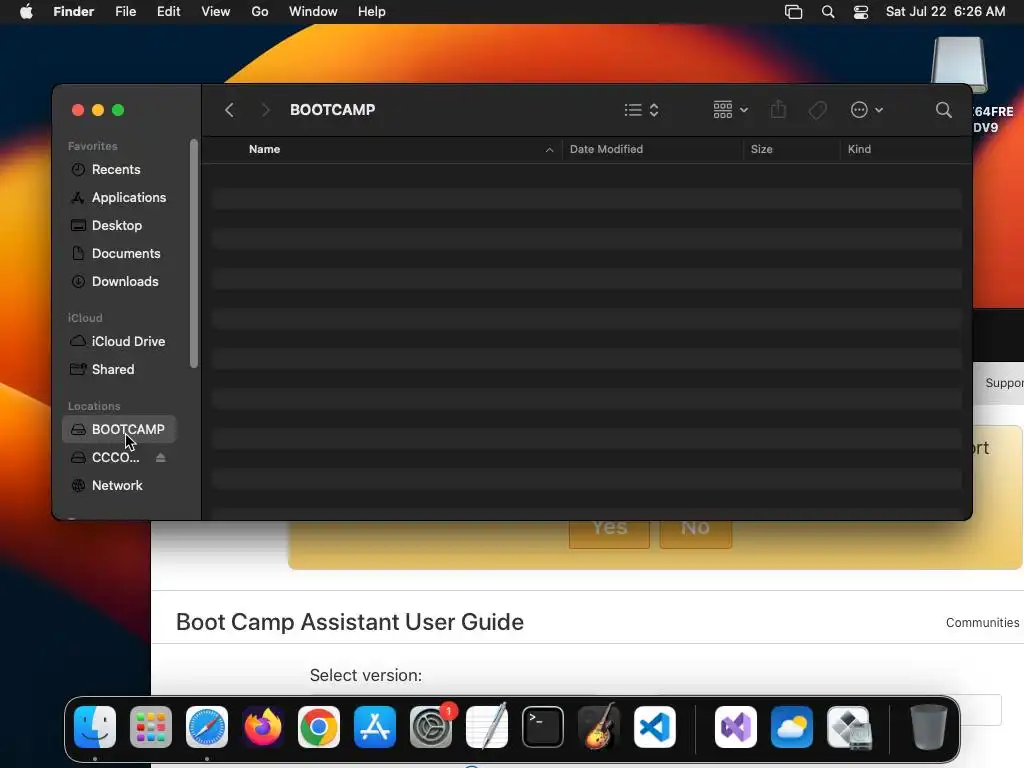Open GarageBand from the Dock

599,727
